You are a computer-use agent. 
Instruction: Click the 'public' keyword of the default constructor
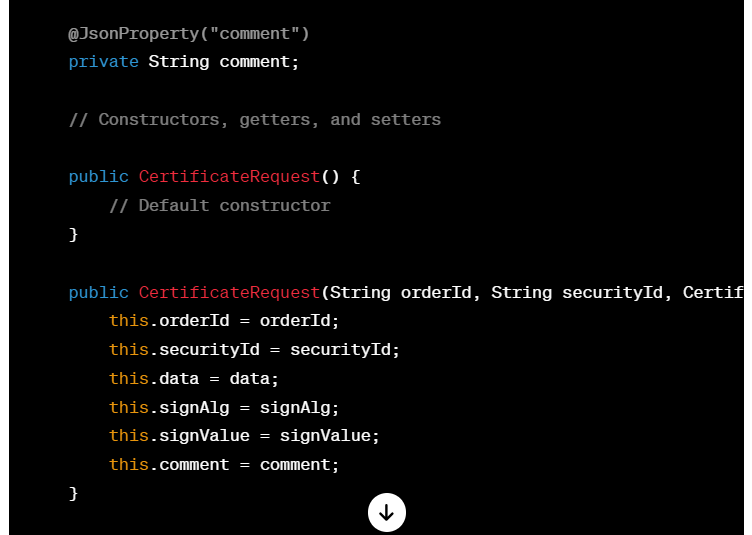98,177
